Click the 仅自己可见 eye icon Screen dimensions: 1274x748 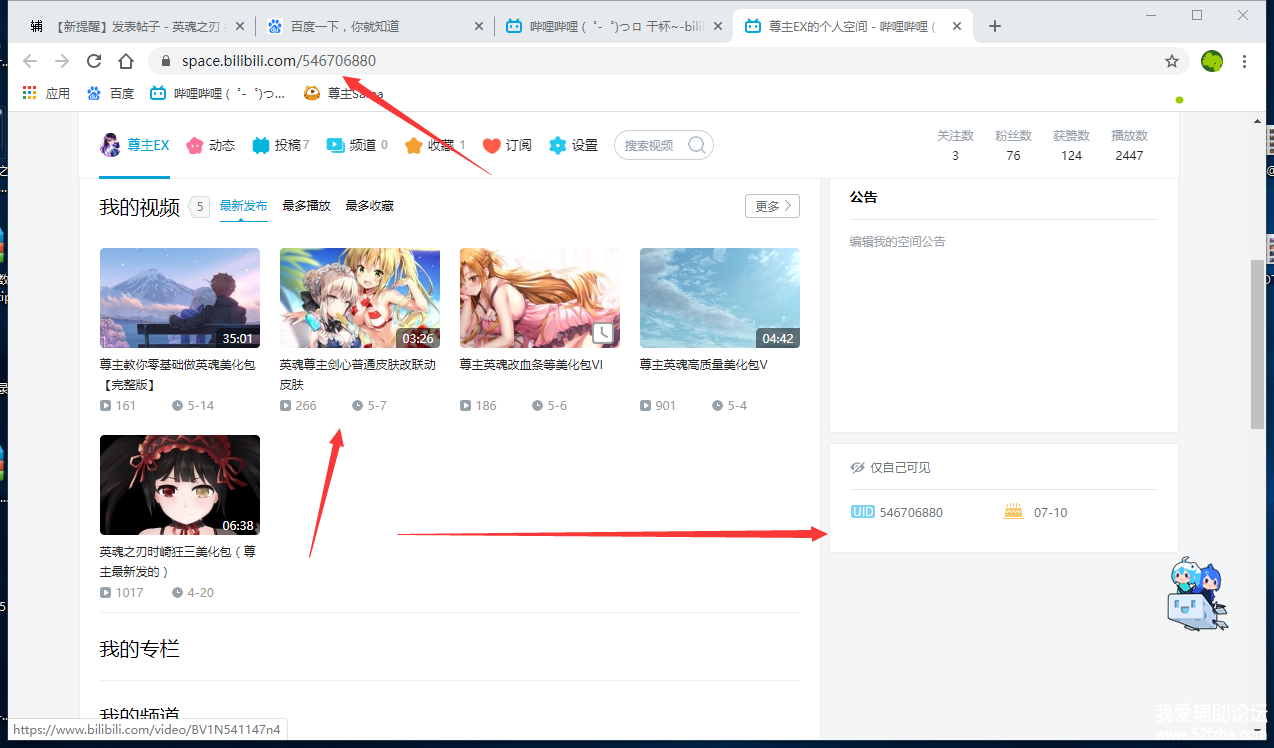click(857, 468)
